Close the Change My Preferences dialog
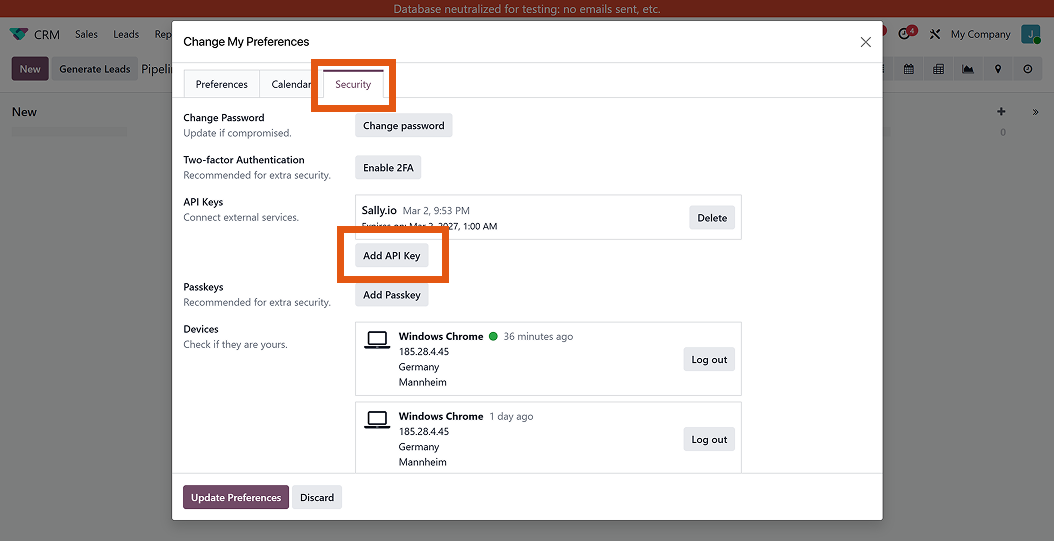 point(866,42)
